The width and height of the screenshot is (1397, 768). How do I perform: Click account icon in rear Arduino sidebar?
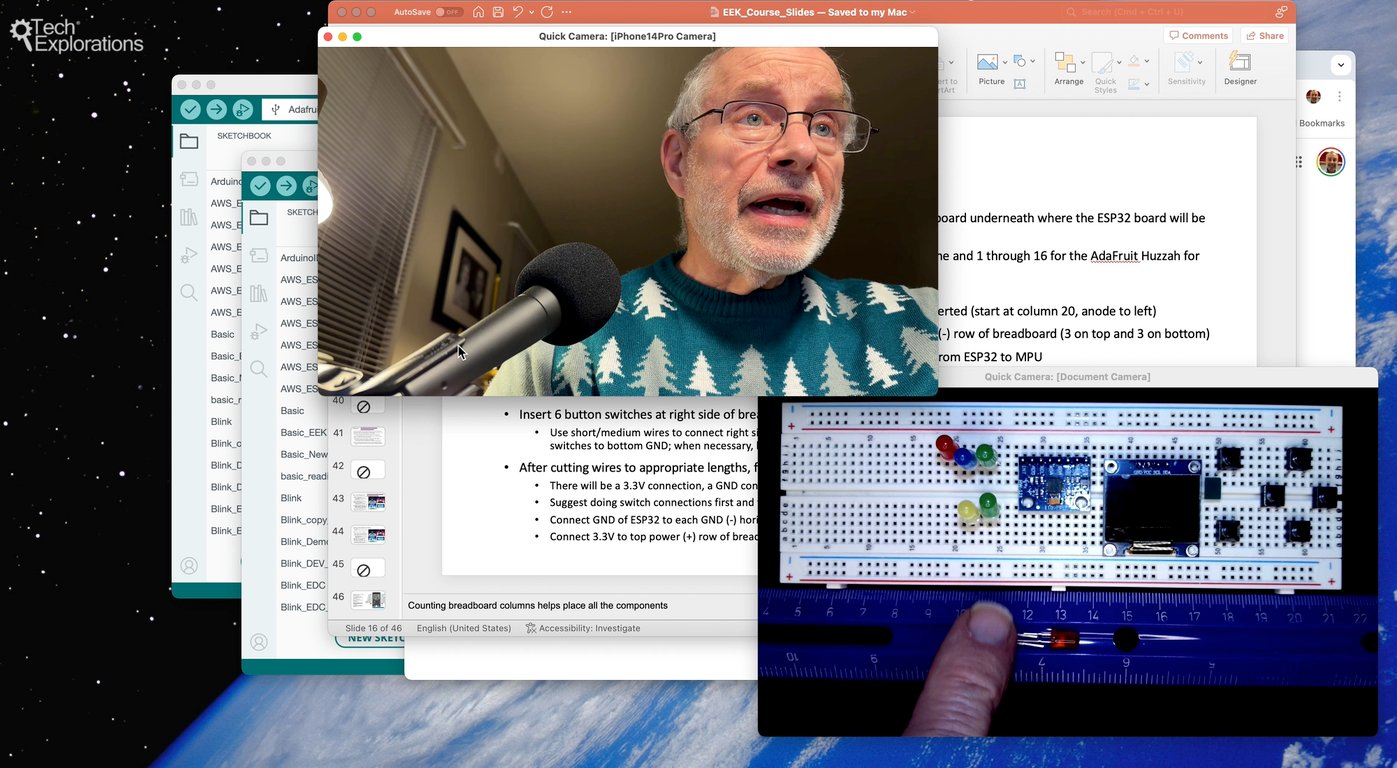click(189, 566)
